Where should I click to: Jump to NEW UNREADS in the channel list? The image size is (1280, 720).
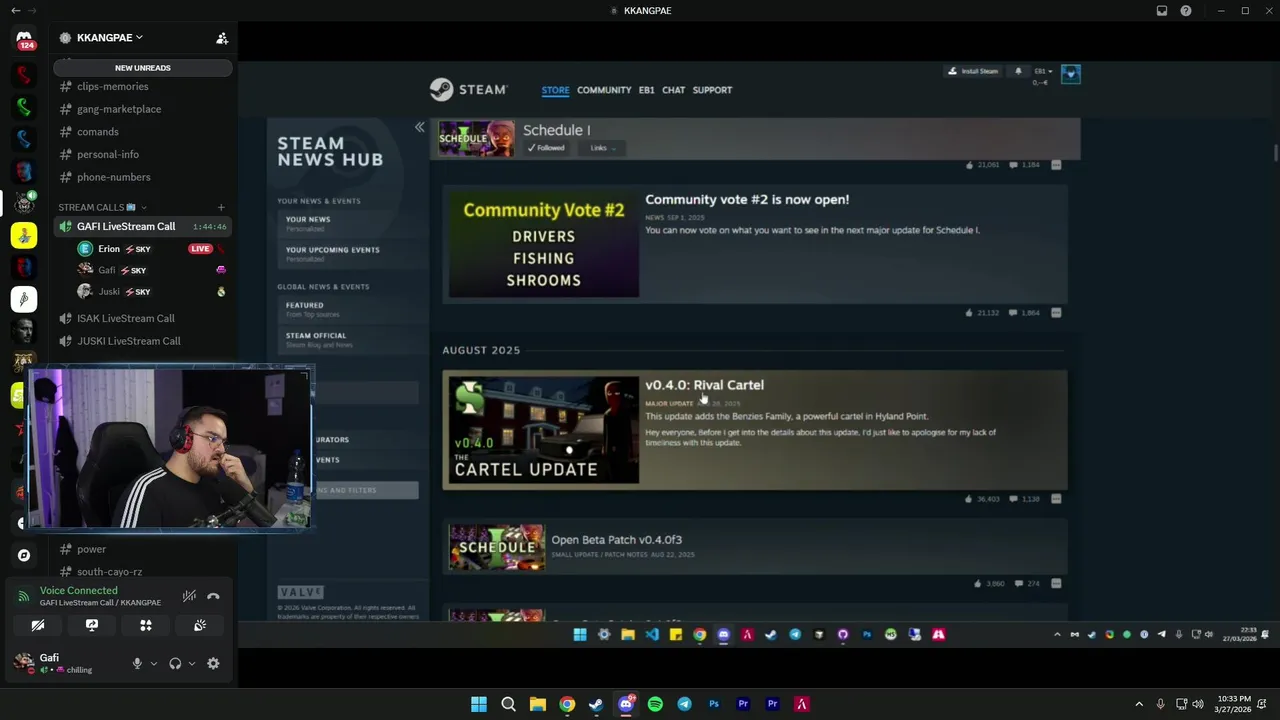pos(143,68)
